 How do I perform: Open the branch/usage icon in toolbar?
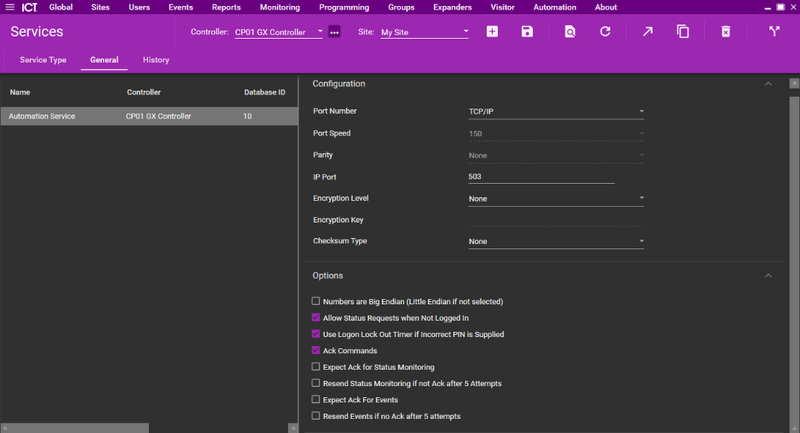click(774, 32)
